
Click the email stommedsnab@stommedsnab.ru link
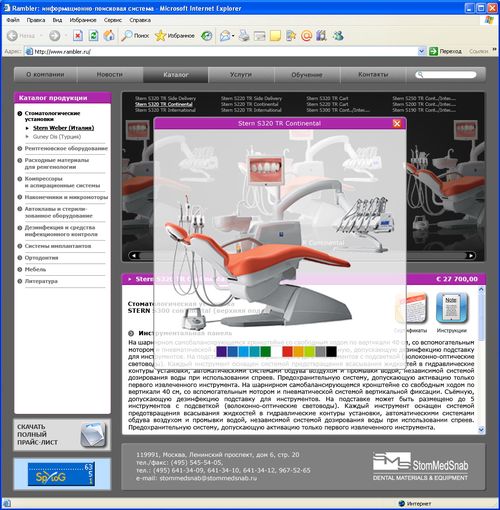[208, 478]
